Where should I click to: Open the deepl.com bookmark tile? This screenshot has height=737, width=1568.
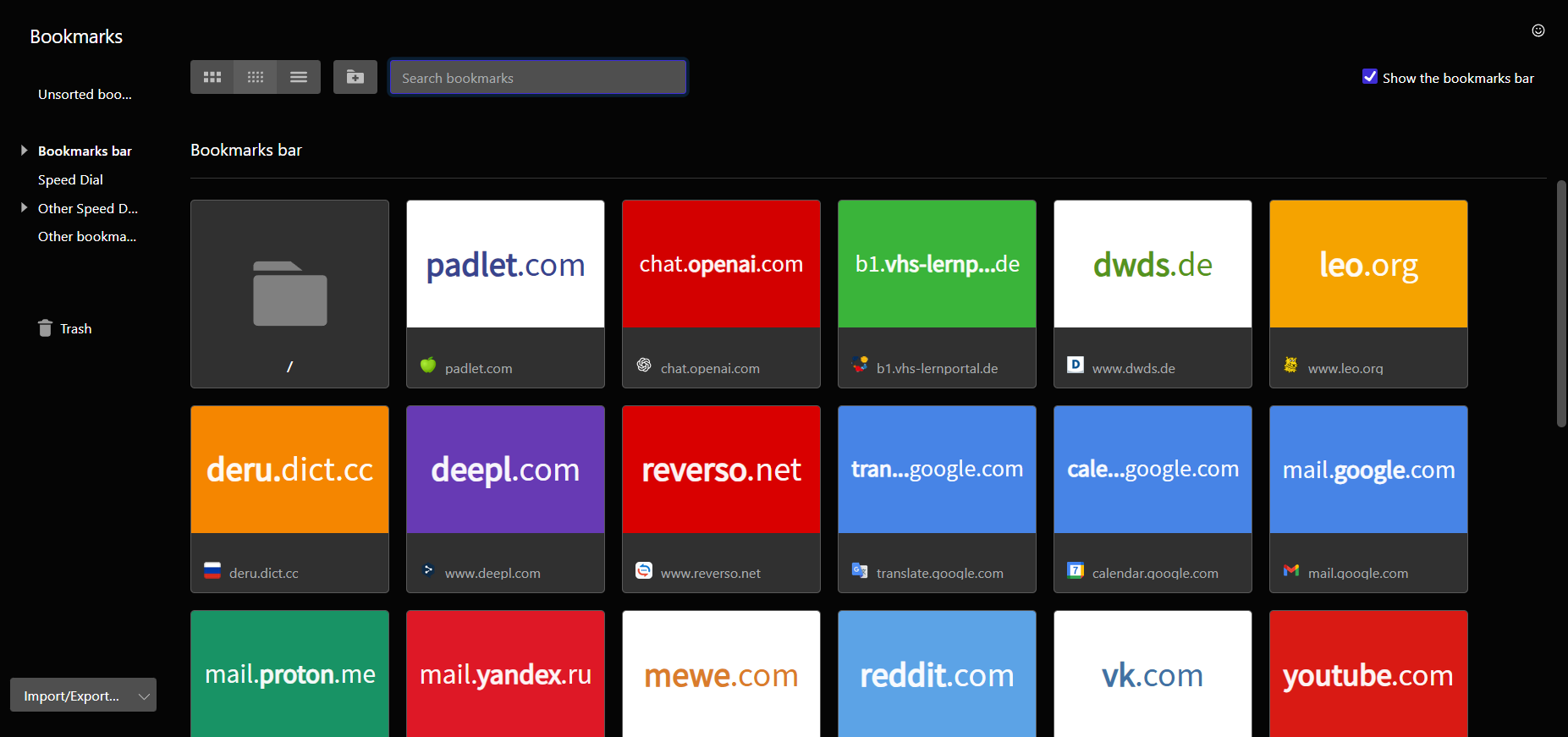505,470
